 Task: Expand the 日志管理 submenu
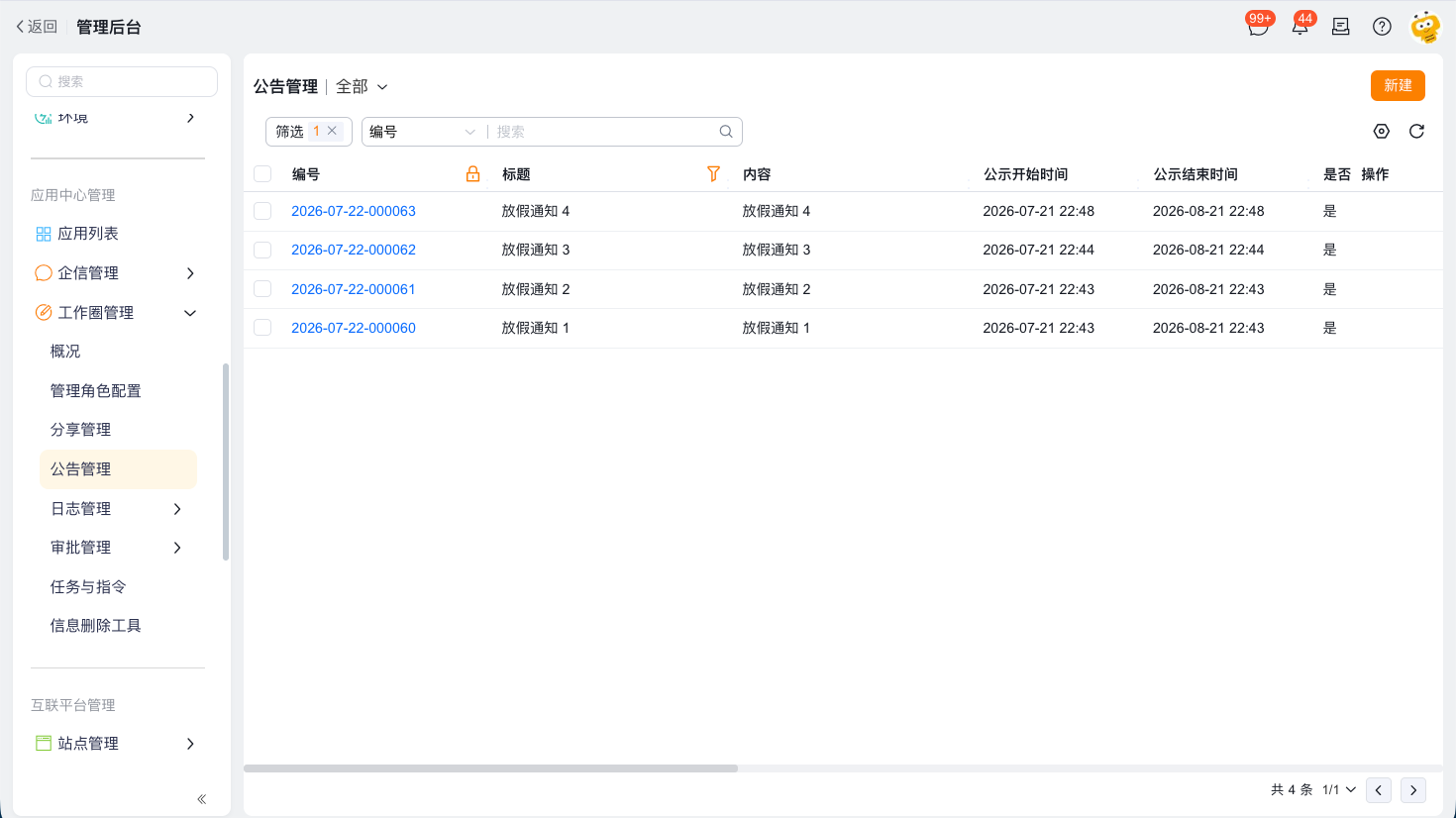pos(177,509)
